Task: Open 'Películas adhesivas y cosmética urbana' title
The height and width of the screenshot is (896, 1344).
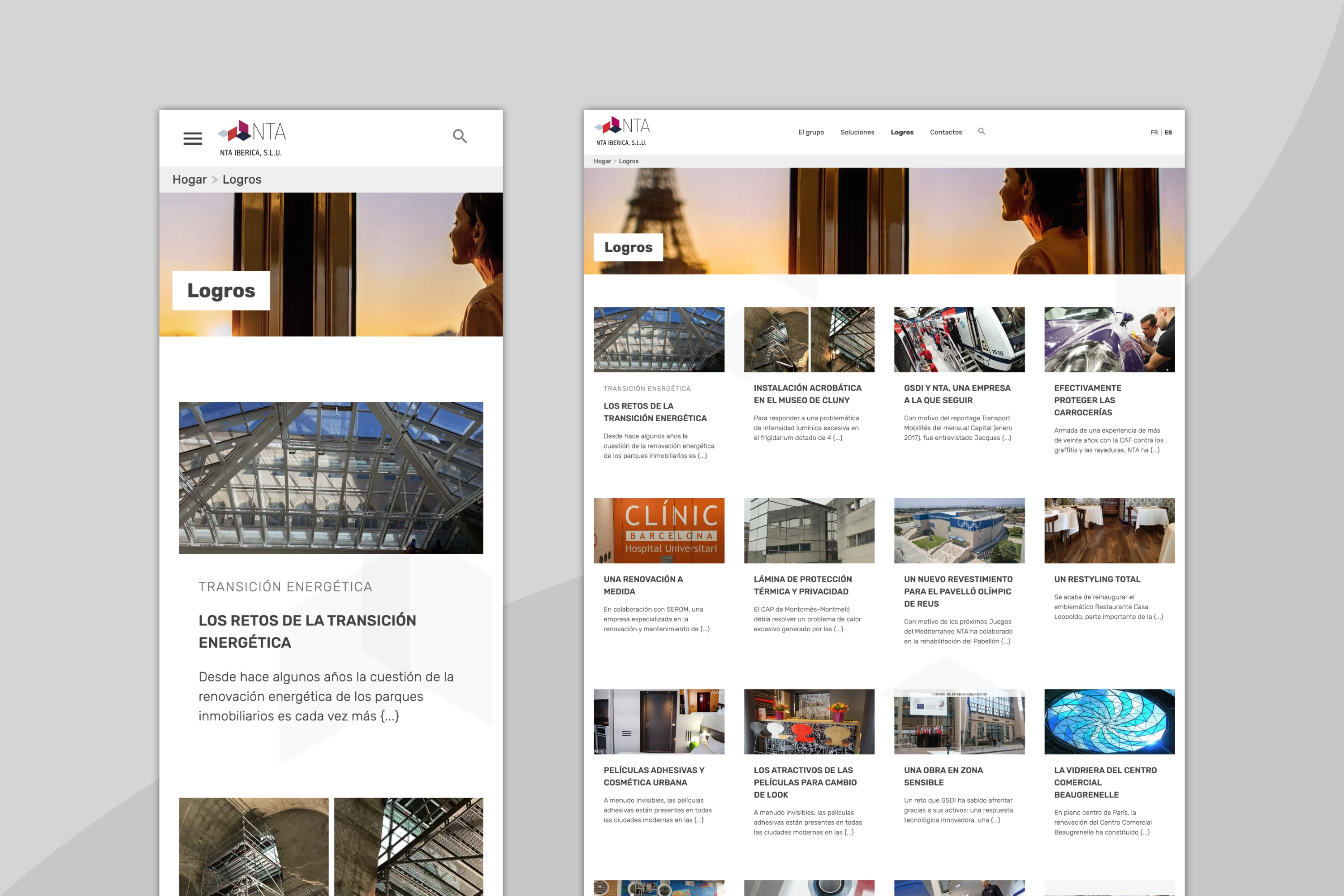Action: (x=654, y=776)
